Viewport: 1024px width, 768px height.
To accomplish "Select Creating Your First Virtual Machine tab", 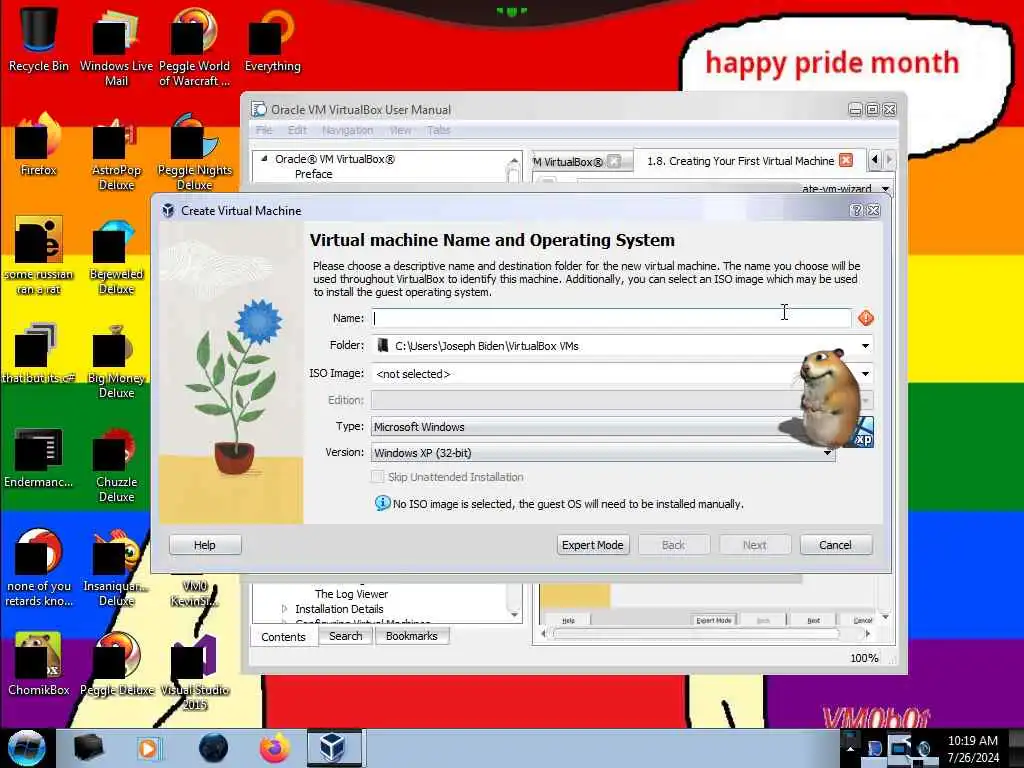I will click(740, 161).
